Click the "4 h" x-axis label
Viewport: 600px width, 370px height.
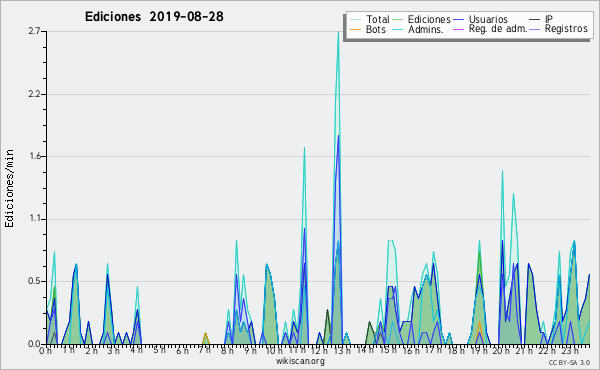pyautogui.click(x=136, y=350)
